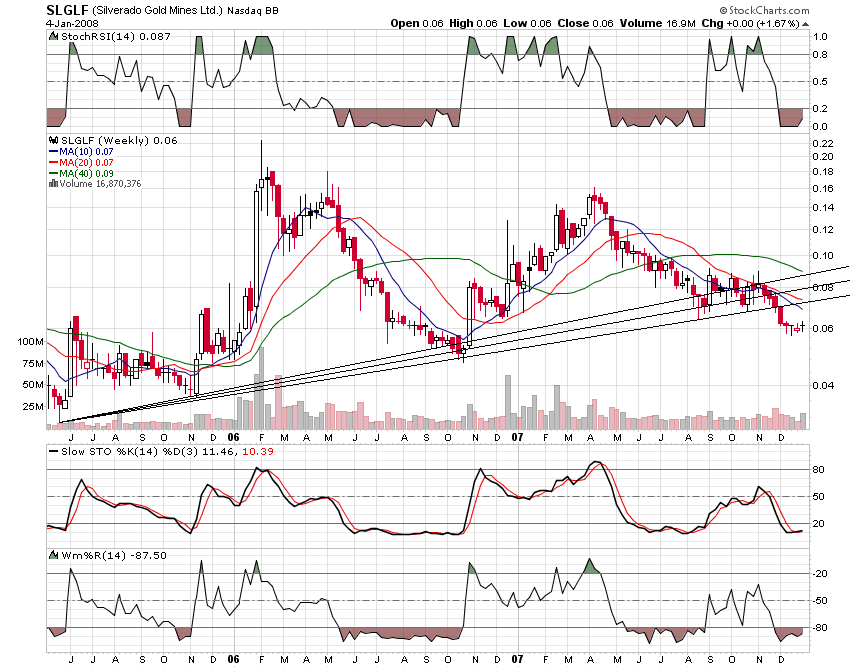Click the 'Low 0.06' value

pos(527,23)
